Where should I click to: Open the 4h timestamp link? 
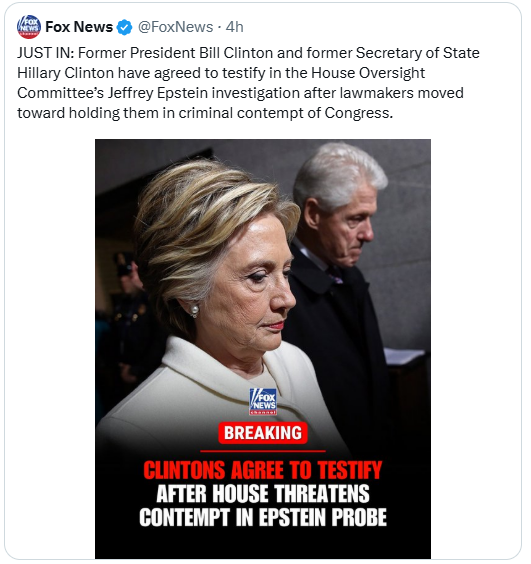(x=235, y=27)
